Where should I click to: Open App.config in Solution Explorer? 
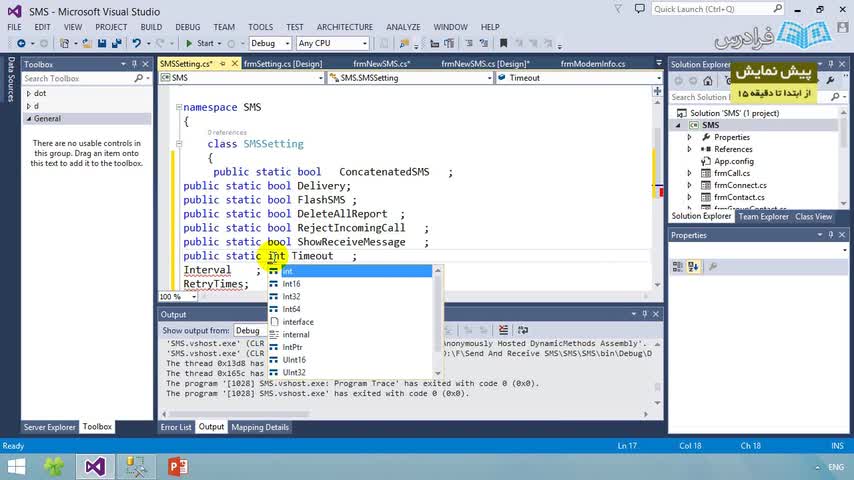pos(734,161)
